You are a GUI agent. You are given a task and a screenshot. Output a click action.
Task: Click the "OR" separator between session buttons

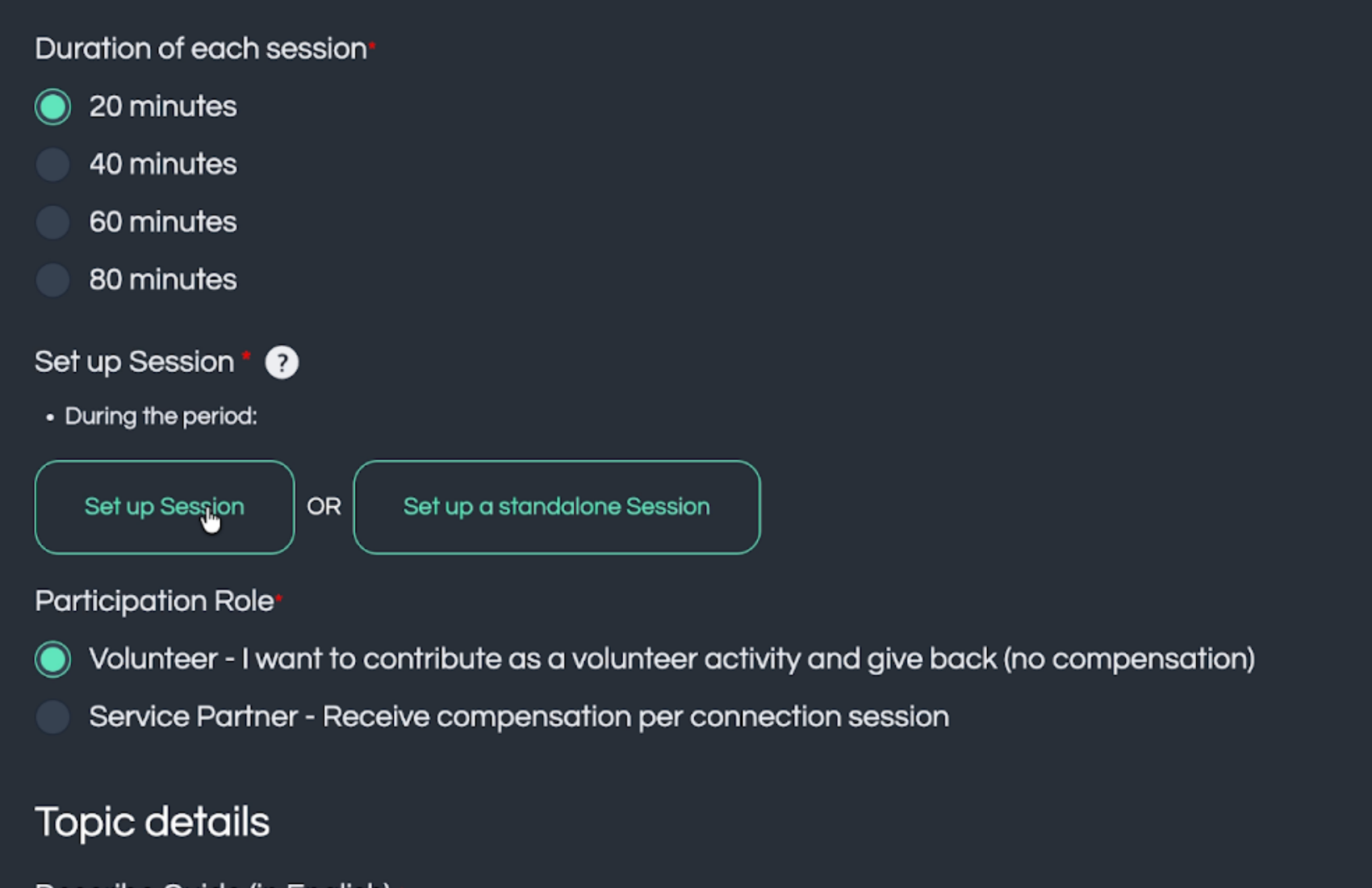pos(324,507)
